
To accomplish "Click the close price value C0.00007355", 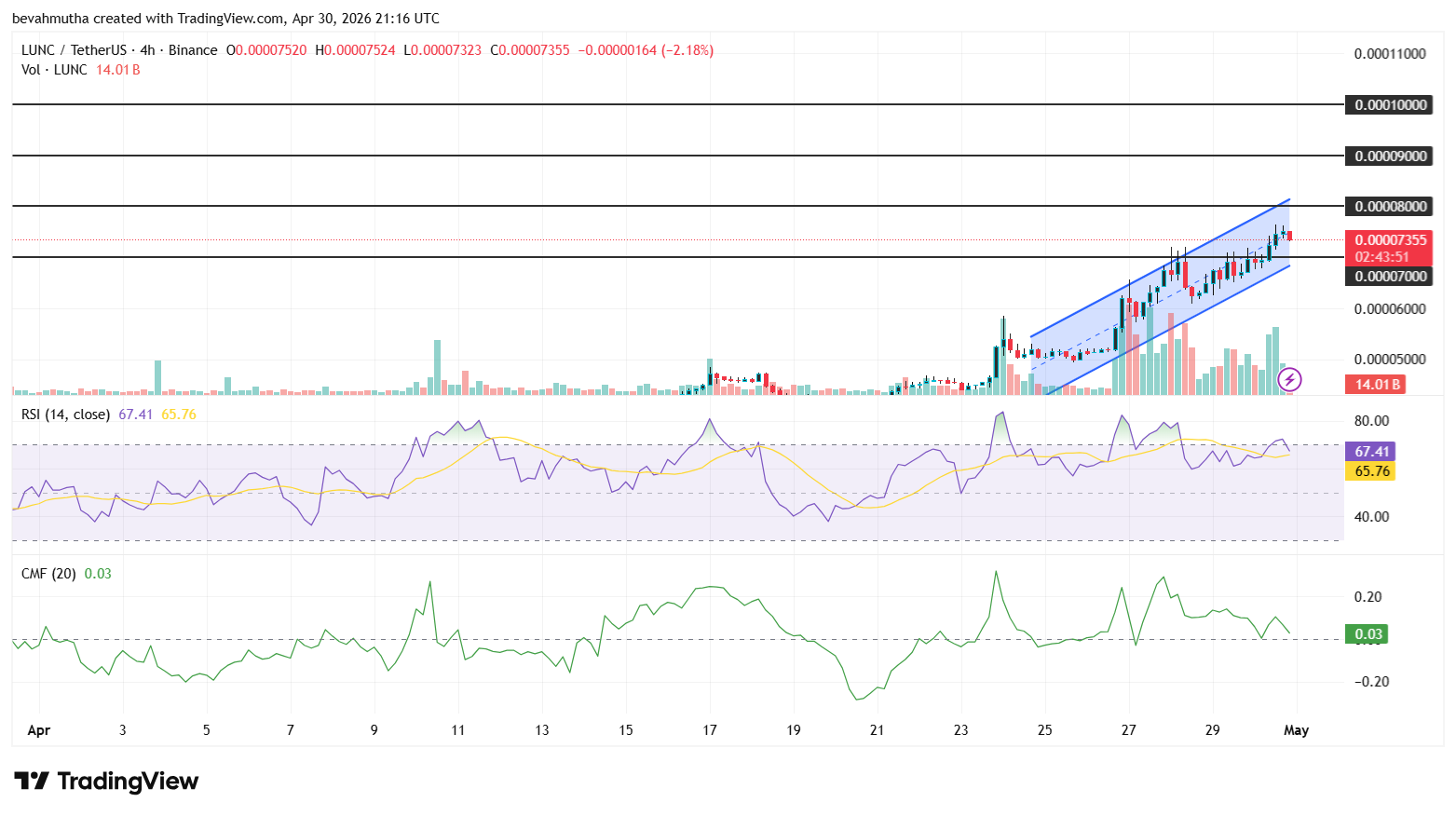I will click(530, 50).
